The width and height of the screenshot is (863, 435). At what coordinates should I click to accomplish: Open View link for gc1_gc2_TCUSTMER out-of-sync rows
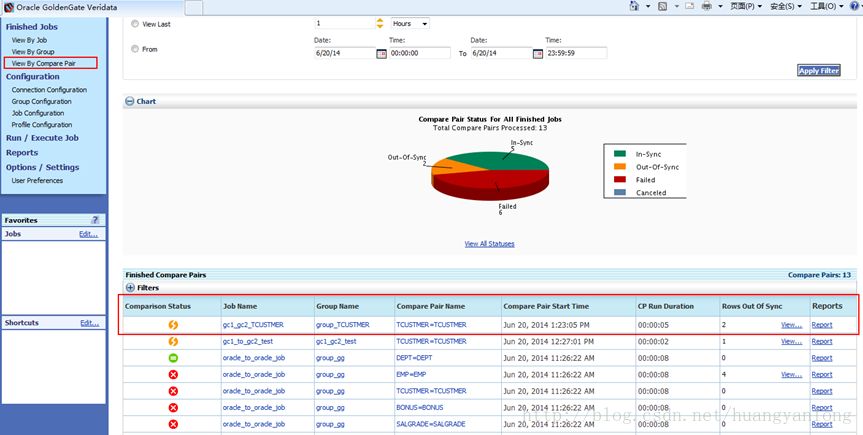coord(791,325)
